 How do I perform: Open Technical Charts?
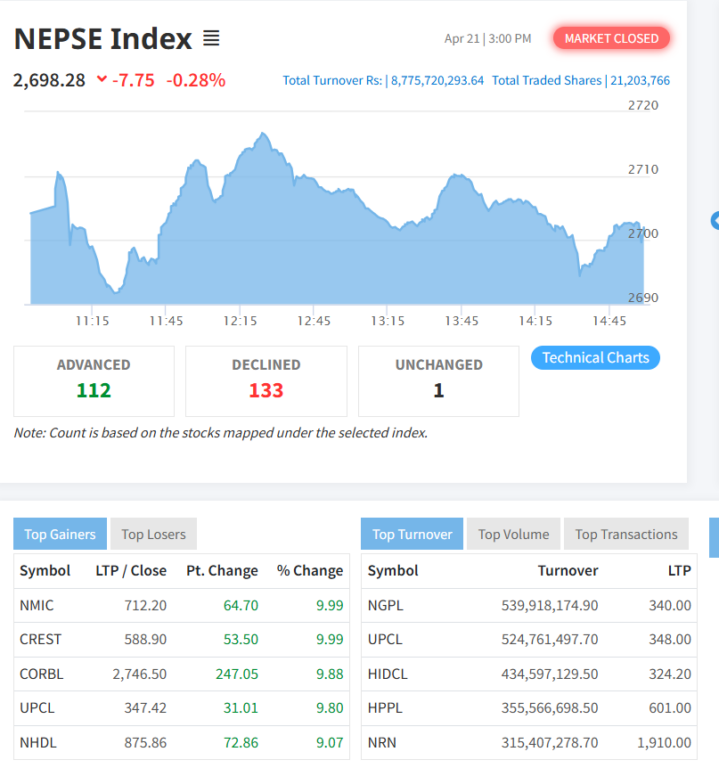pos(595,358)
